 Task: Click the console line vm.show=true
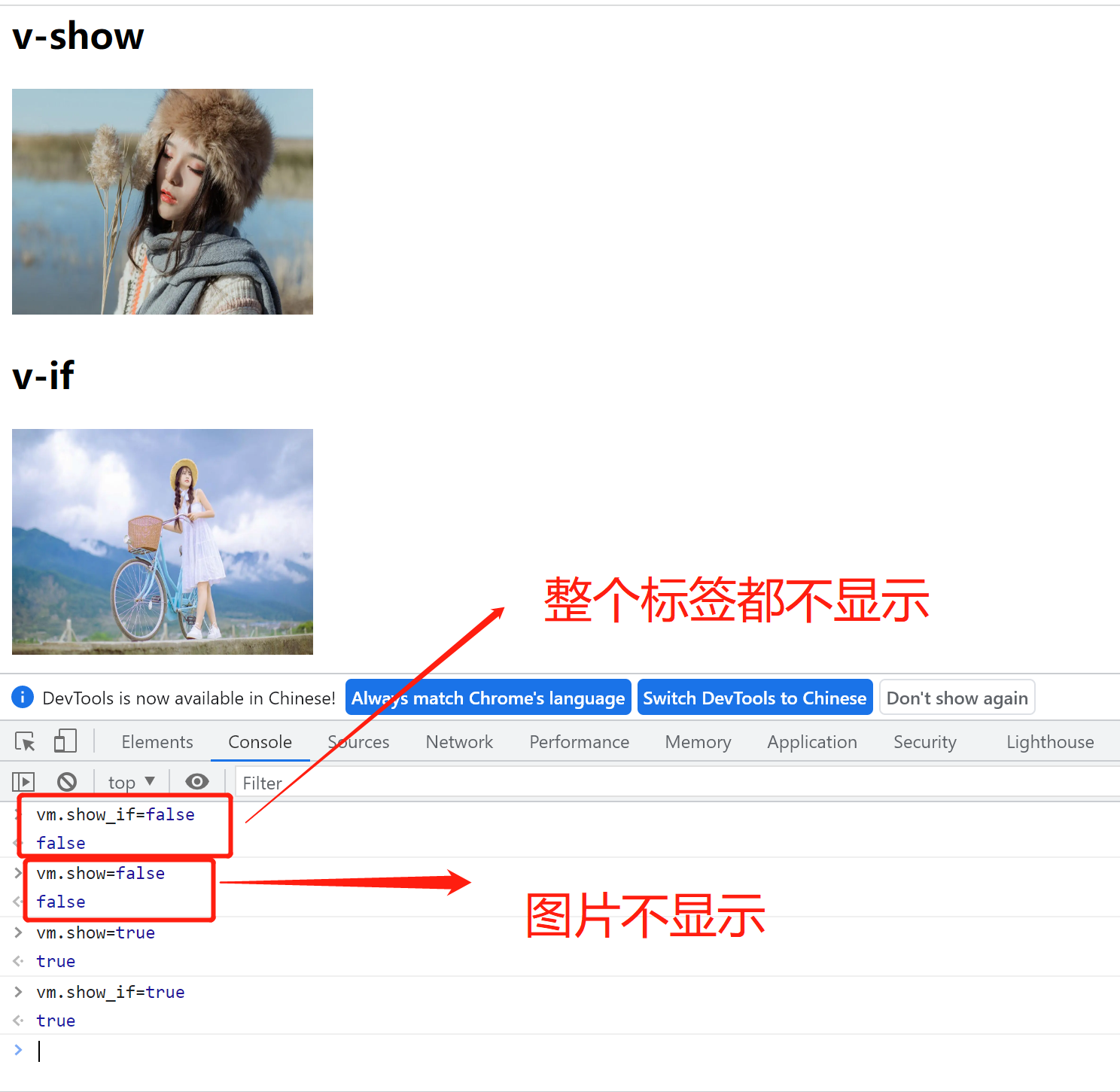pos(96,932)
